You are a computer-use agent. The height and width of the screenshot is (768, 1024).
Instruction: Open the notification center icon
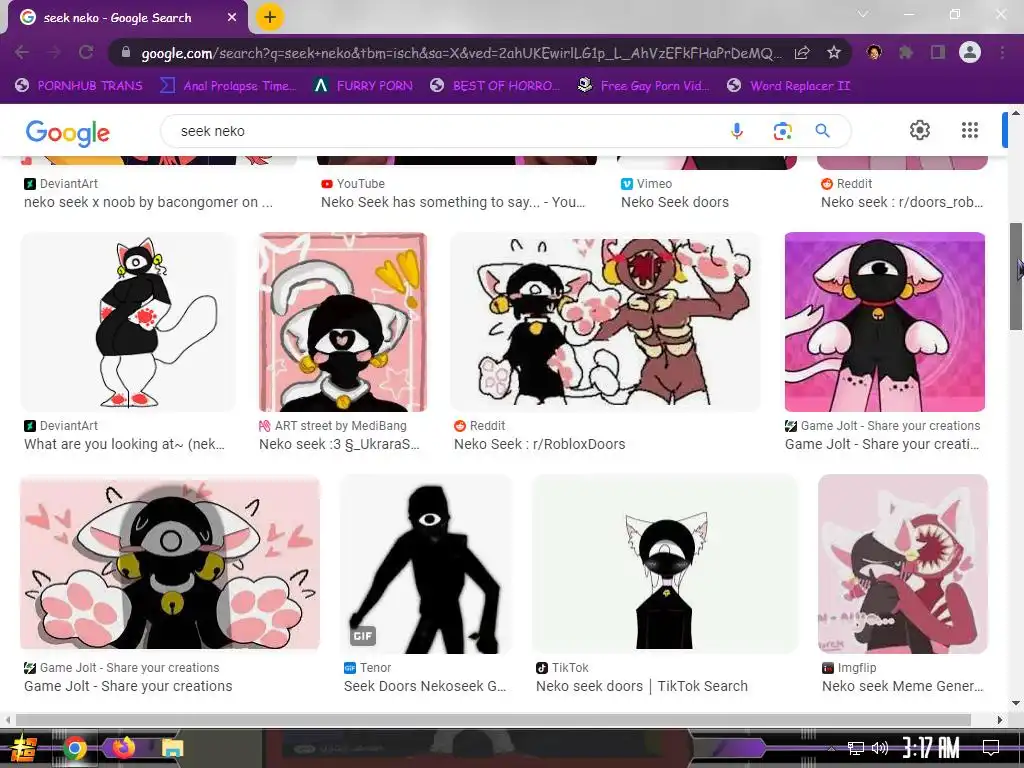pos(991,748)
